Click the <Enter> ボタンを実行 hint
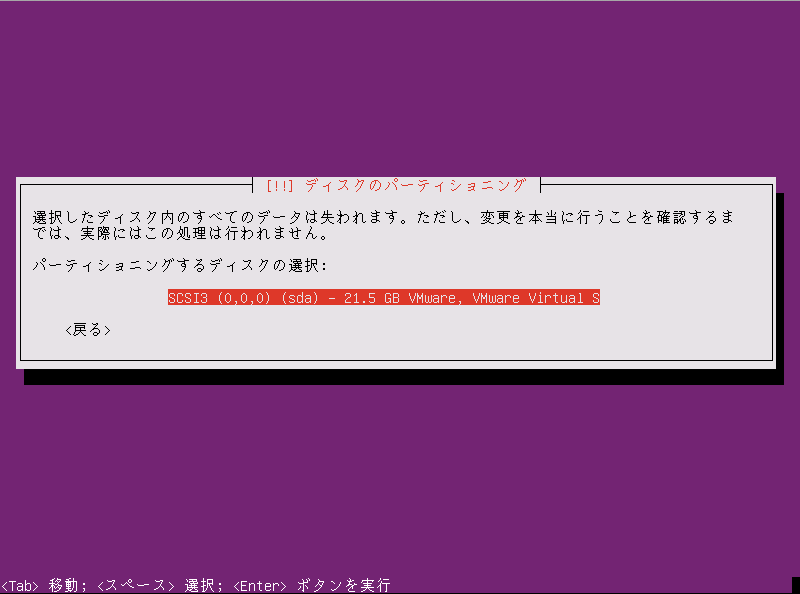The width and height of the screenshot is (800, 594). 312,585
